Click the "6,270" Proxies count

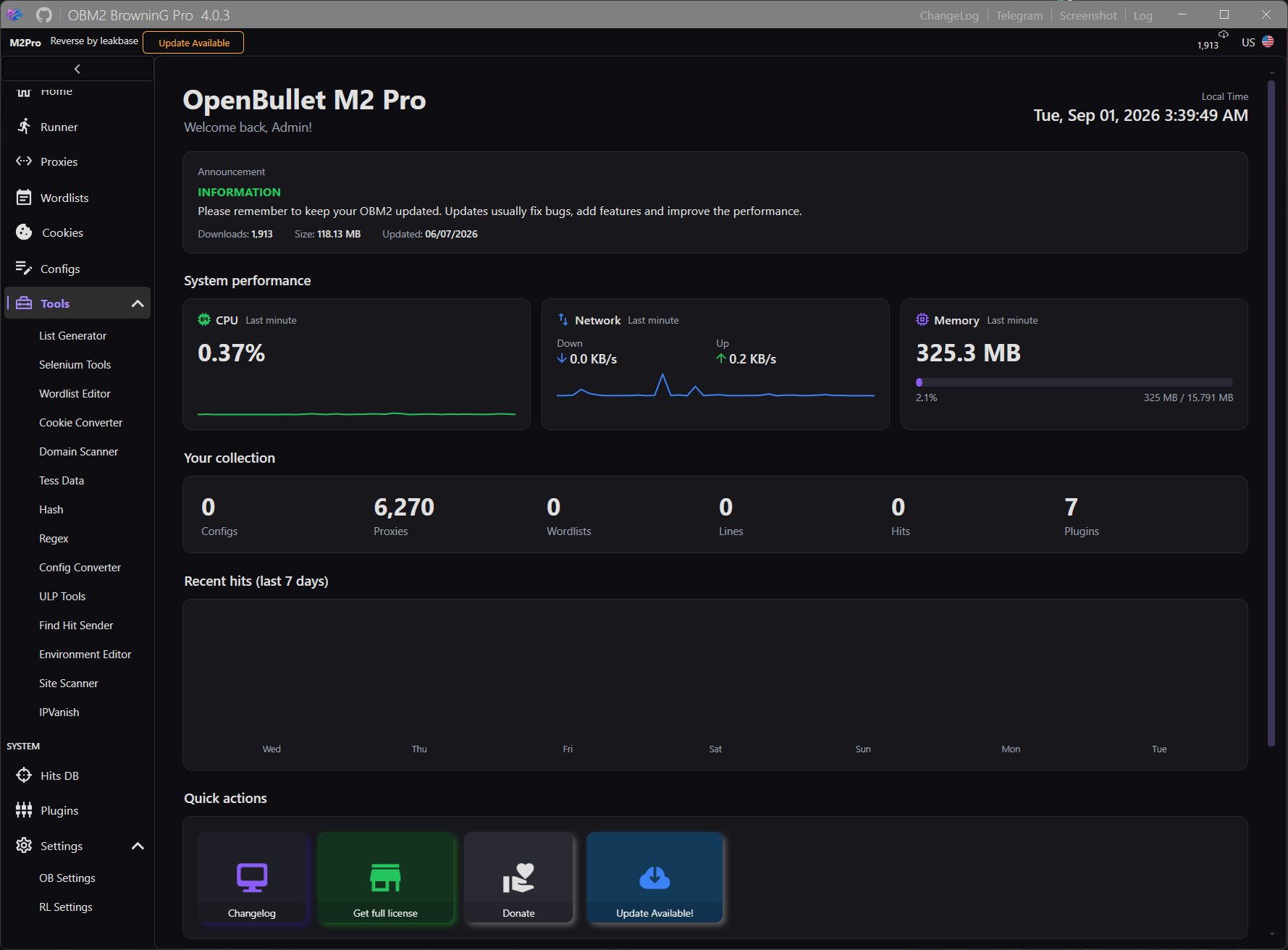pyautogui.click(x=404, y=507)
